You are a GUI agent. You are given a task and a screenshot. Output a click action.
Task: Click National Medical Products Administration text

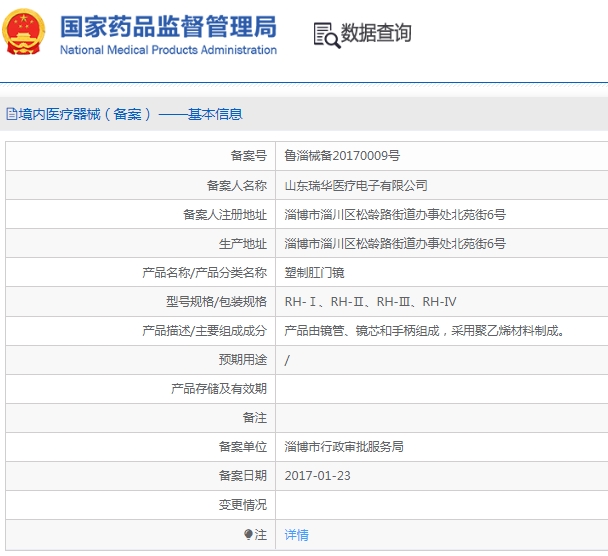pos(168,50)
